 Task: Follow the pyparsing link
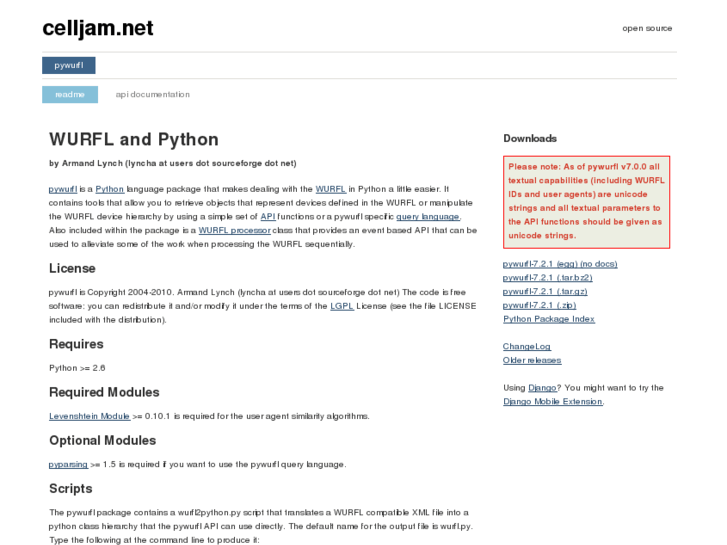pyautogui.click(x=68, y=464)
